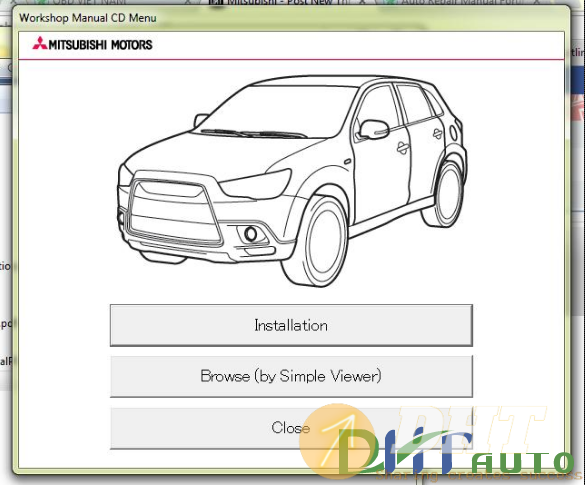This screenshot has width=585, height=485.
Task: Click the Installation button
Action: (291, 325)
